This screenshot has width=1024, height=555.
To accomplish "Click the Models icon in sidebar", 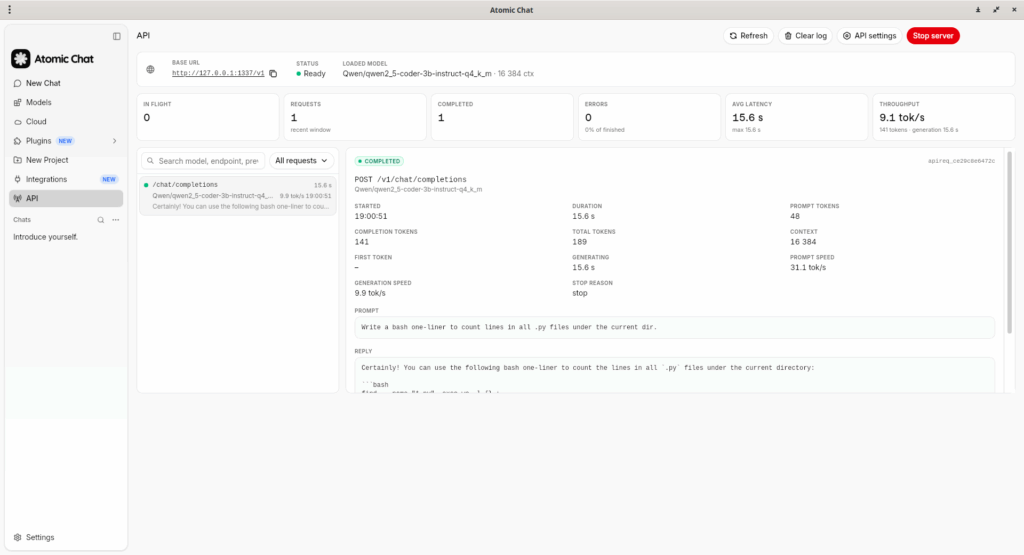I will (18, 103).
